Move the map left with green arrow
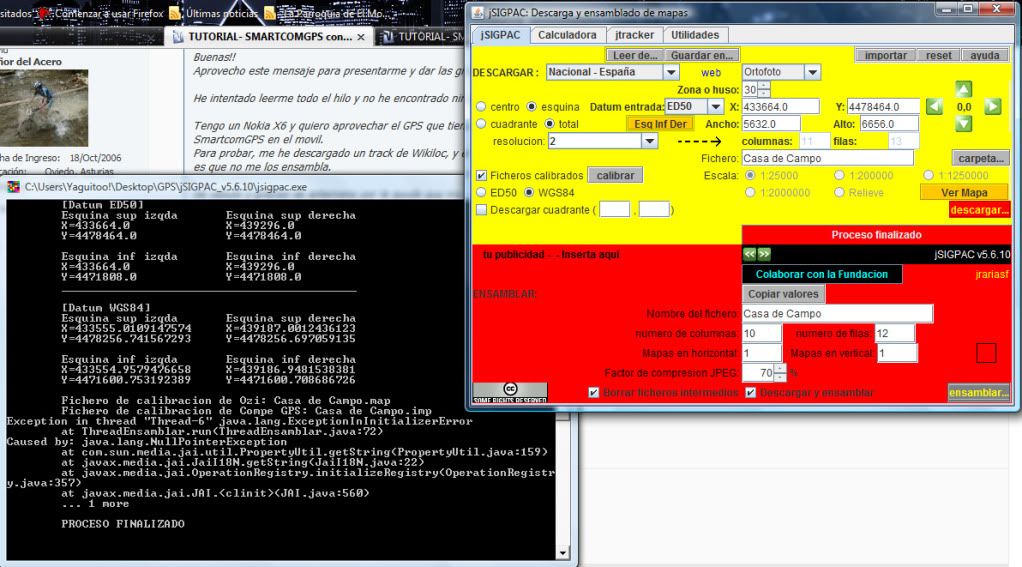1022x567 pixels. click(934, 106)
